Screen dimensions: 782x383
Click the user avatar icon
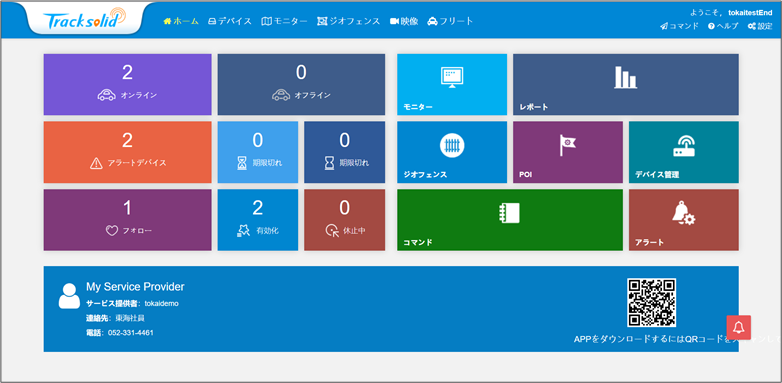[69, 296]
